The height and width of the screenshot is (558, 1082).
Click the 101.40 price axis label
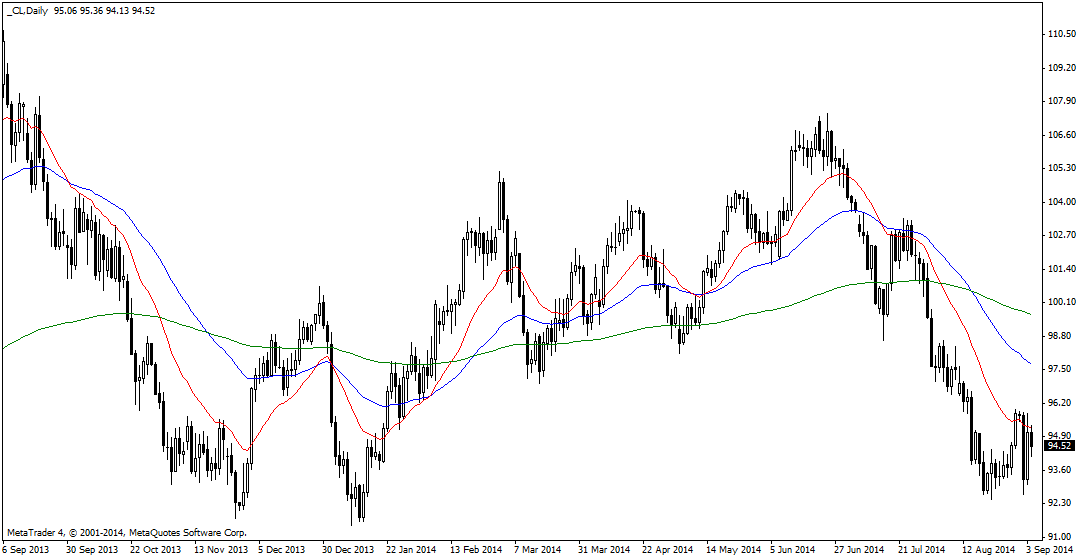pos(1061,268)
